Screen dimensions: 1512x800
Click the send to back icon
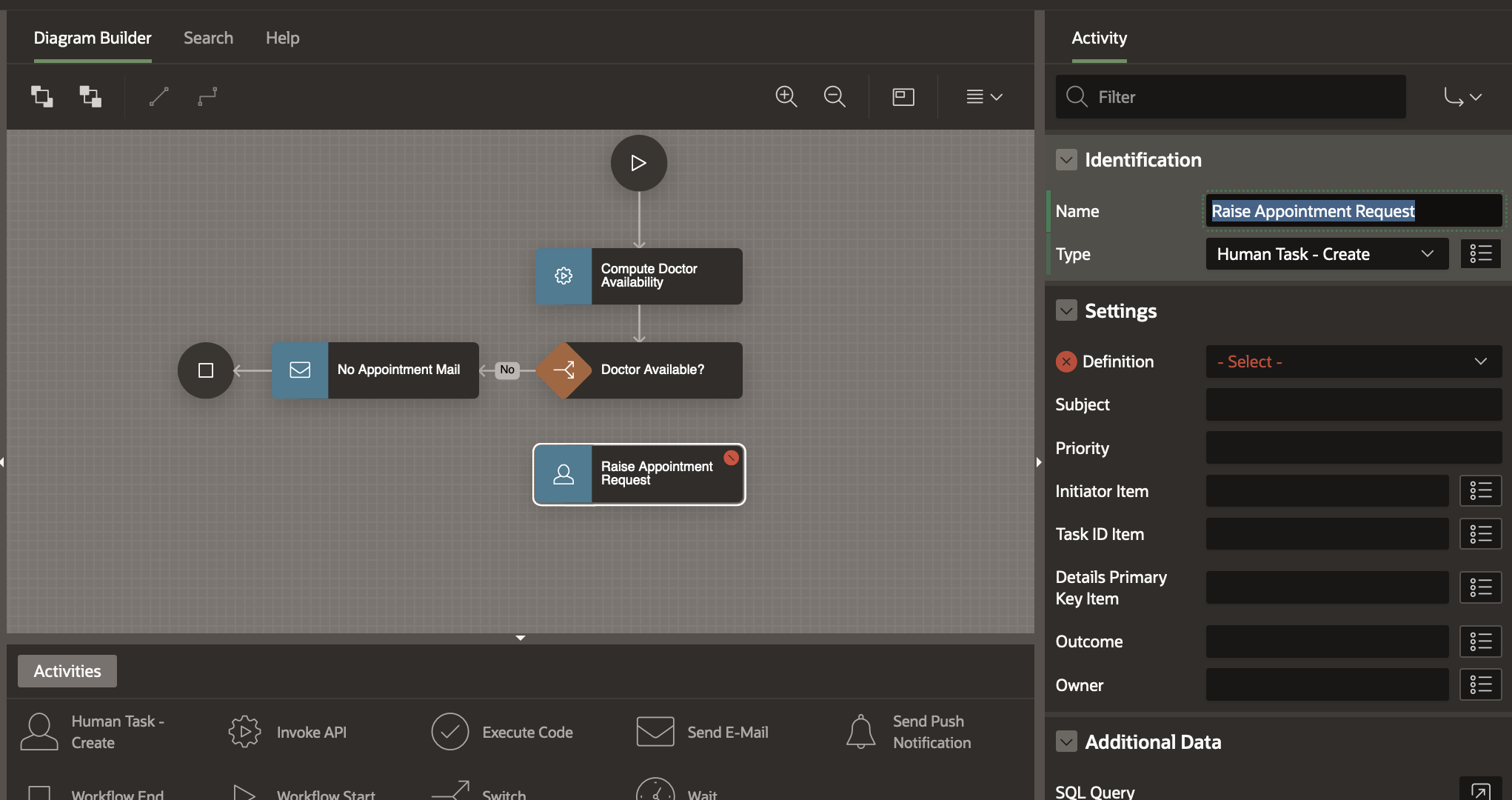90,96
